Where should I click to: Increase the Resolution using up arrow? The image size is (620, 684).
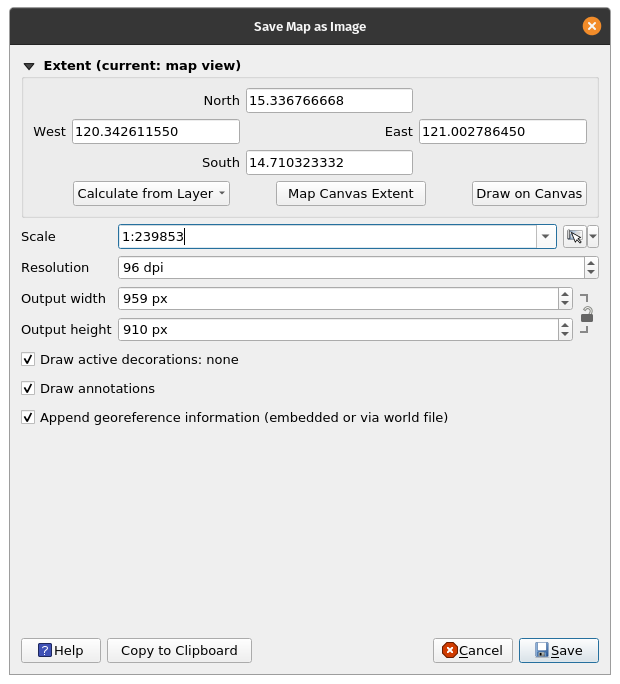point(591,263)
